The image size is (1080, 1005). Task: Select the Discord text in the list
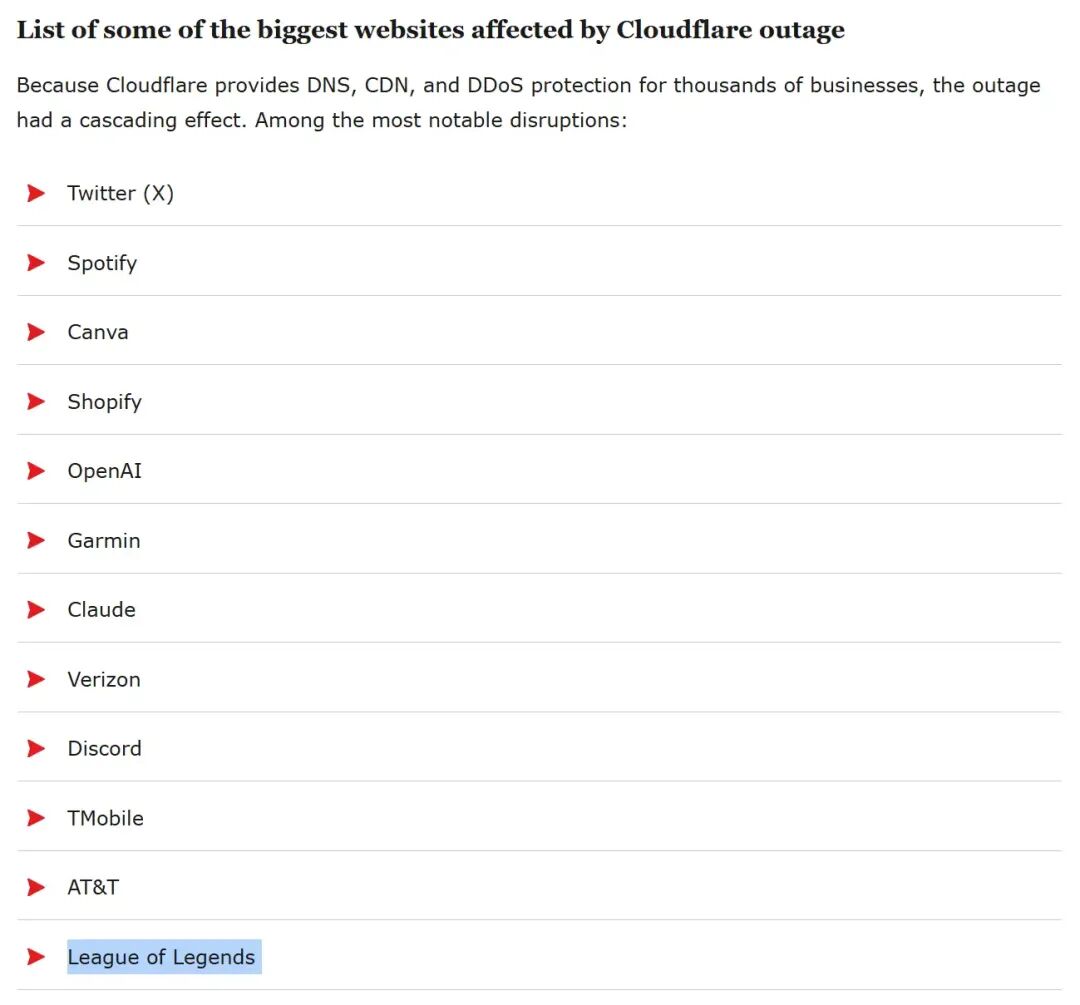104,749
